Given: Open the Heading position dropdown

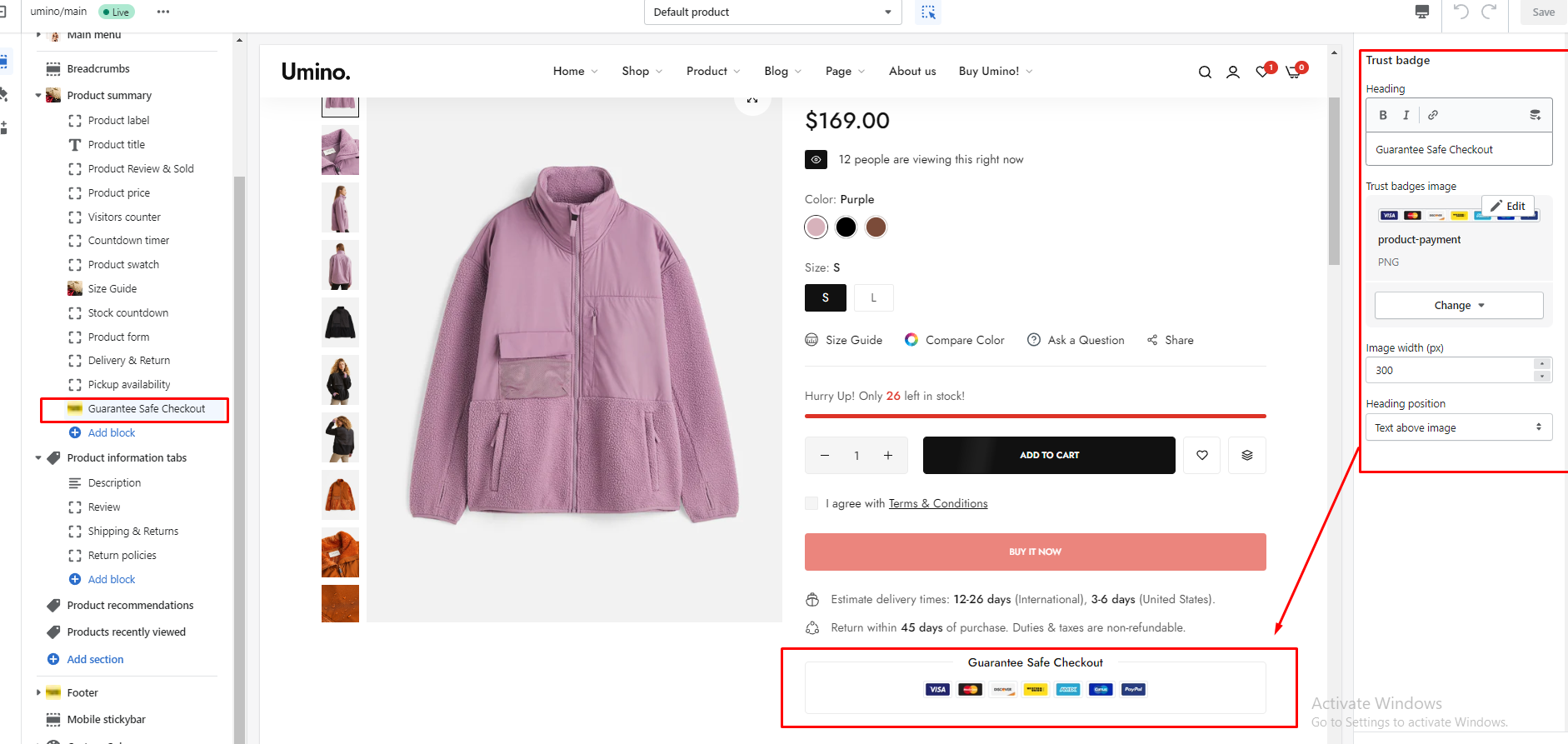Looking at the screenshot, I should (x=1458, y=427).
